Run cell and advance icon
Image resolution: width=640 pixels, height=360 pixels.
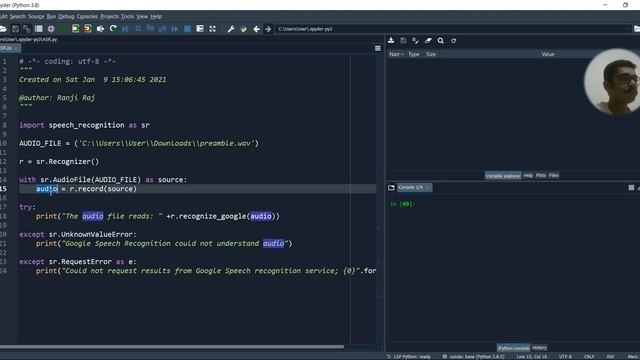tap(88, 29)
